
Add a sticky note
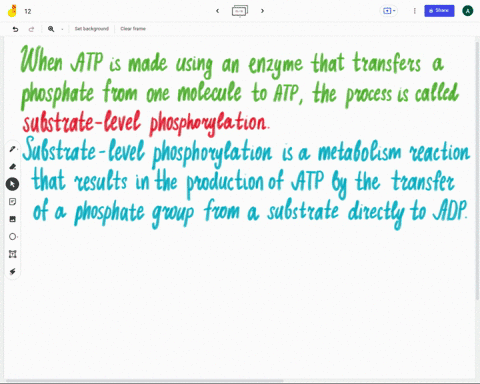[13, 202]
